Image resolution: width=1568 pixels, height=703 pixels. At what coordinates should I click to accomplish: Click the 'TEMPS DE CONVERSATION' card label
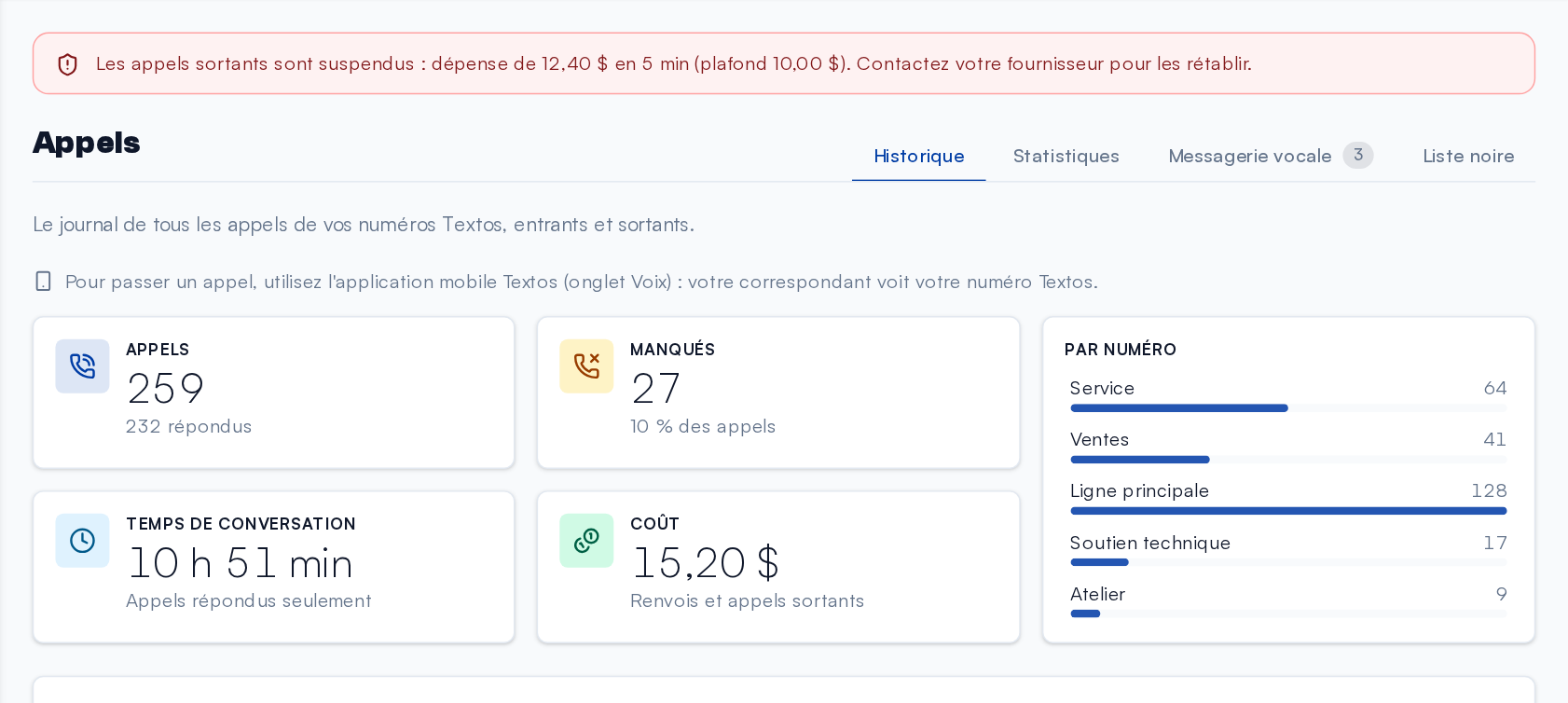click(x=241, y=524)
